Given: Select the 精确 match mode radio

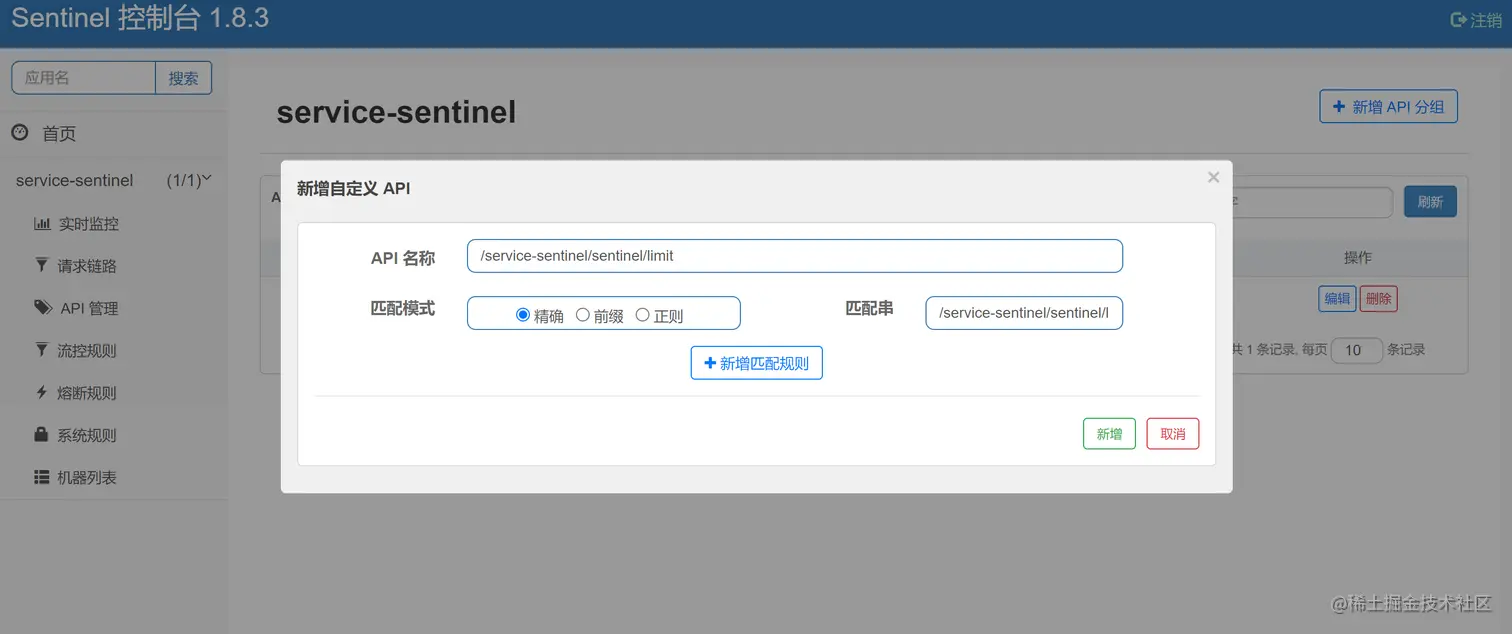Looking at the screenshot, I should 522,315.
